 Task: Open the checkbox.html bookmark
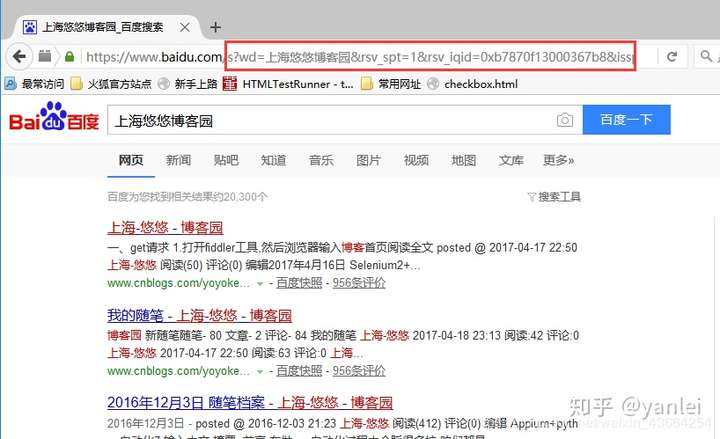[472, 84]
